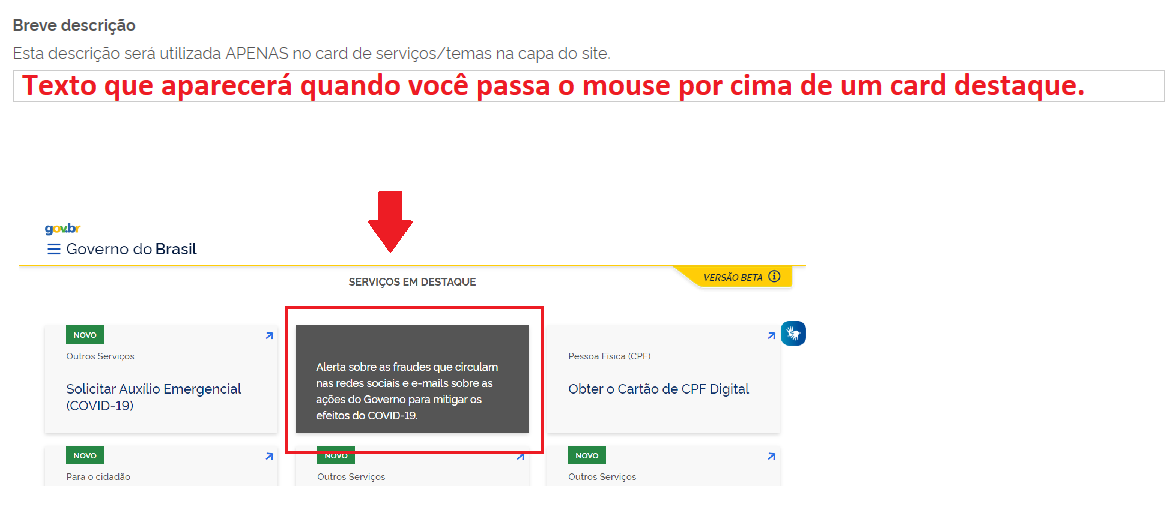Click NOVO tag on Solicitar Auxílio card
This screenshot has width=1169, height=513.
click(85, 336)
